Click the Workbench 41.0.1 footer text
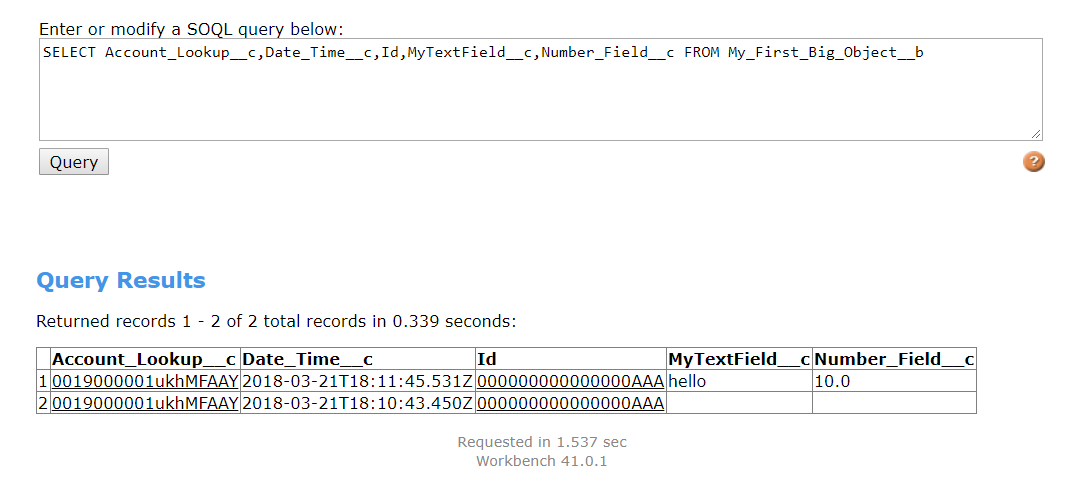The image size is (1072, 492). pos(541,461)
